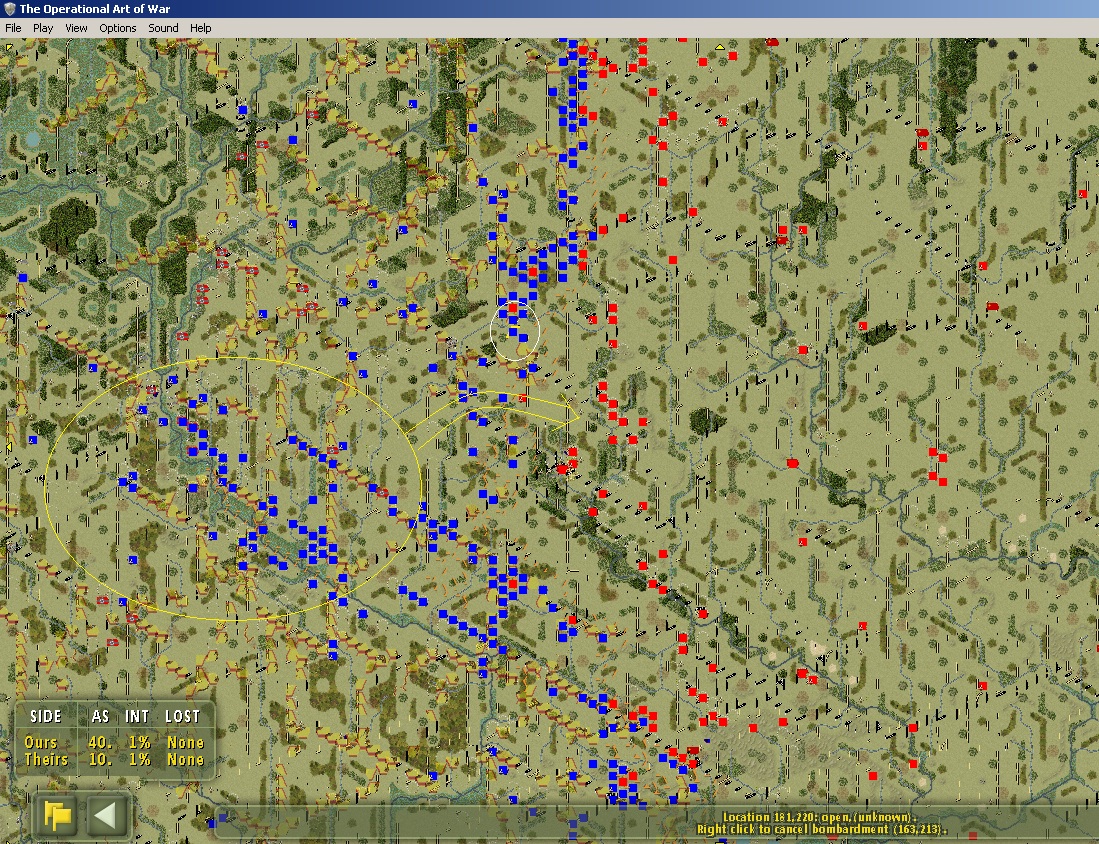Click the yellow left-arrow map scroll marker
Screen dimensions: 1099x844
[8, 447]
